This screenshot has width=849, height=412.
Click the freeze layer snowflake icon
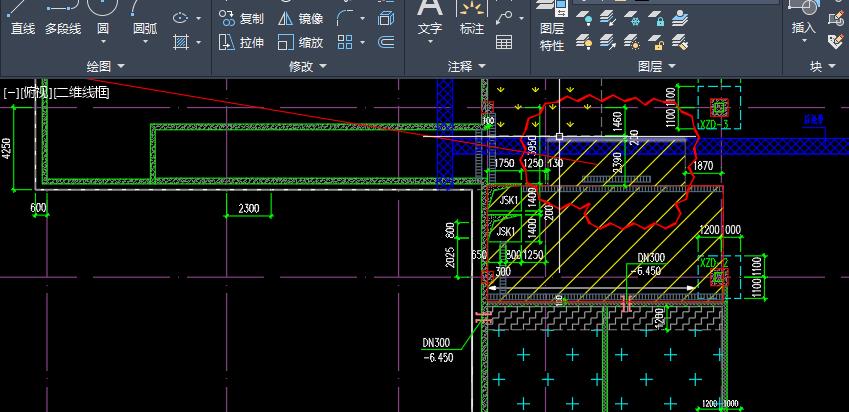point(632,19)
